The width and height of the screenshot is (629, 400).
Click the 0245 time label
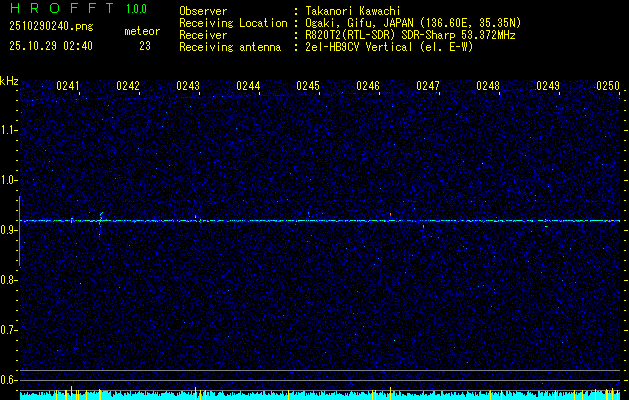(308, 87)
